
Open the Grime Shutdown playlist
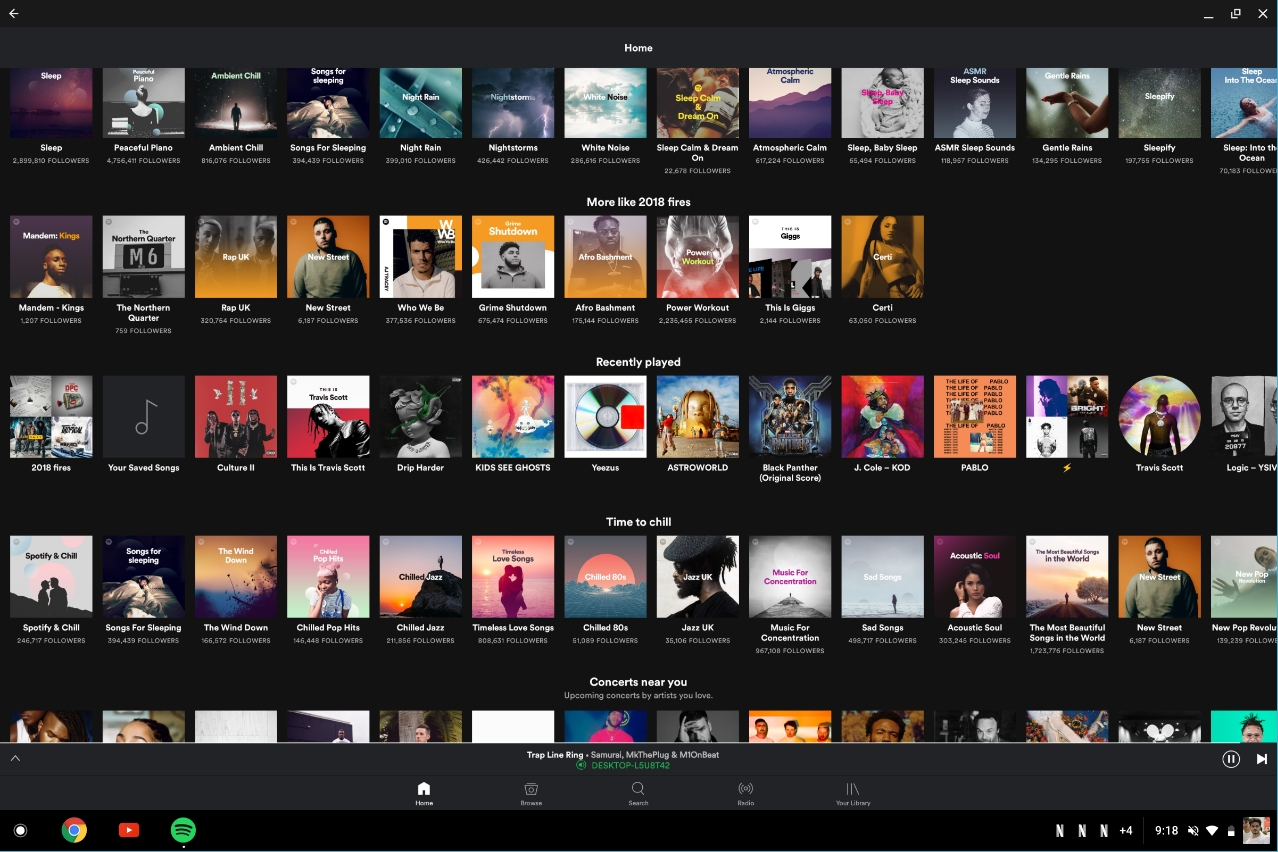pyautogui.click(x=513, y=257)
